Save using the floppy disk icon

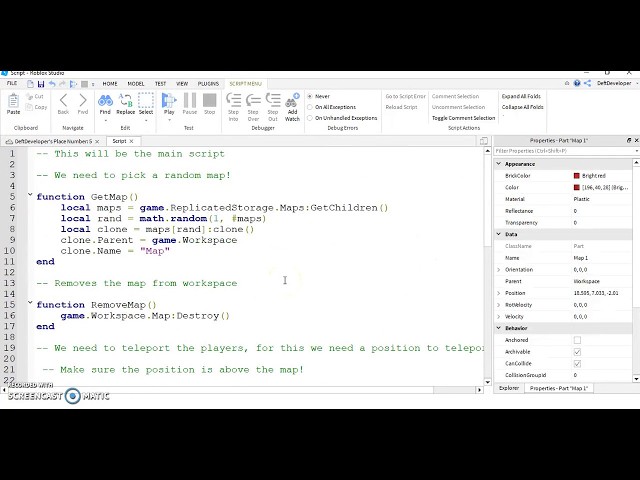tap(41, 84)
